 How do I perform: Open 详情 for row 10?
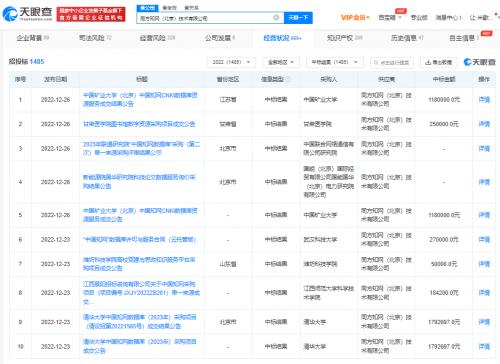(x=484, y=347)
